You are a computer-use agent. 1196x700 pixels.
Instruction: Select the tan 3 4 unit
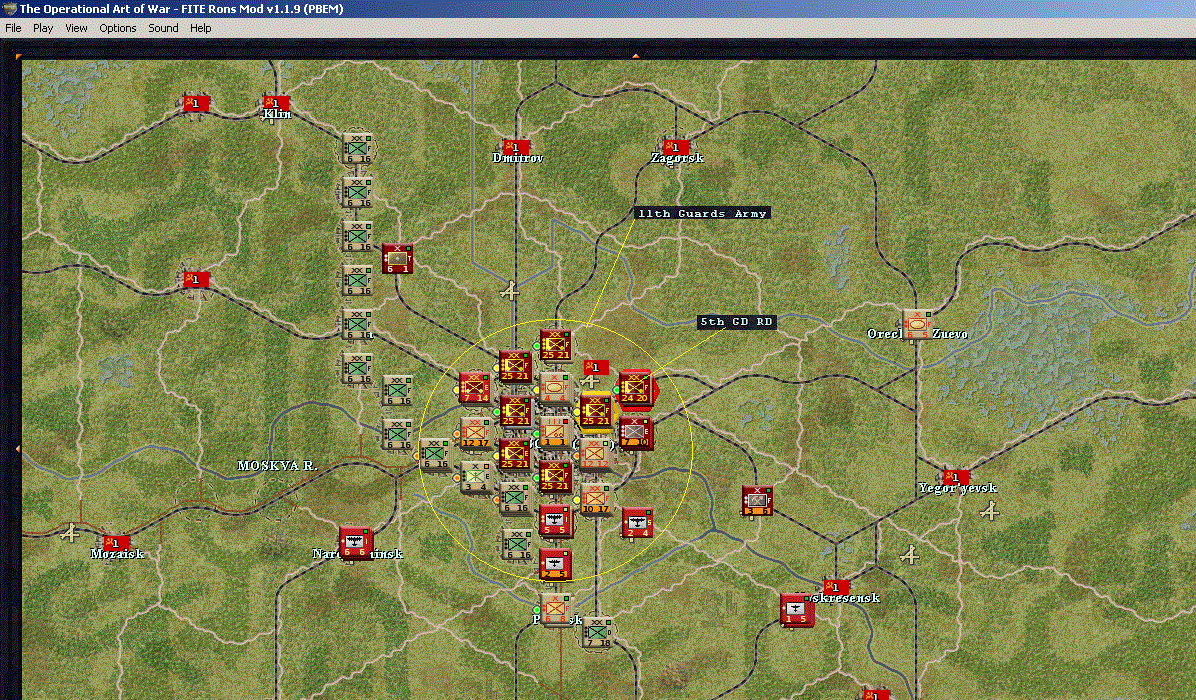click(474, 477)
